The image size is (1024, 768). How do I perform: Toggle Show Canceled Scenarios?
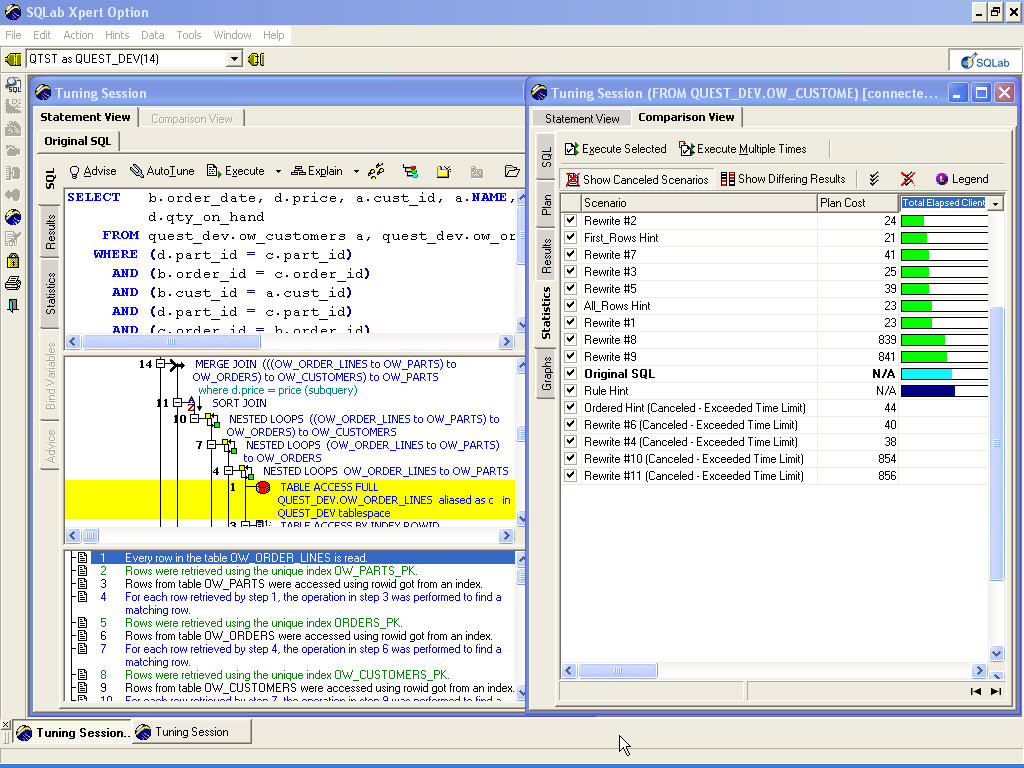[x=637, y=179]
